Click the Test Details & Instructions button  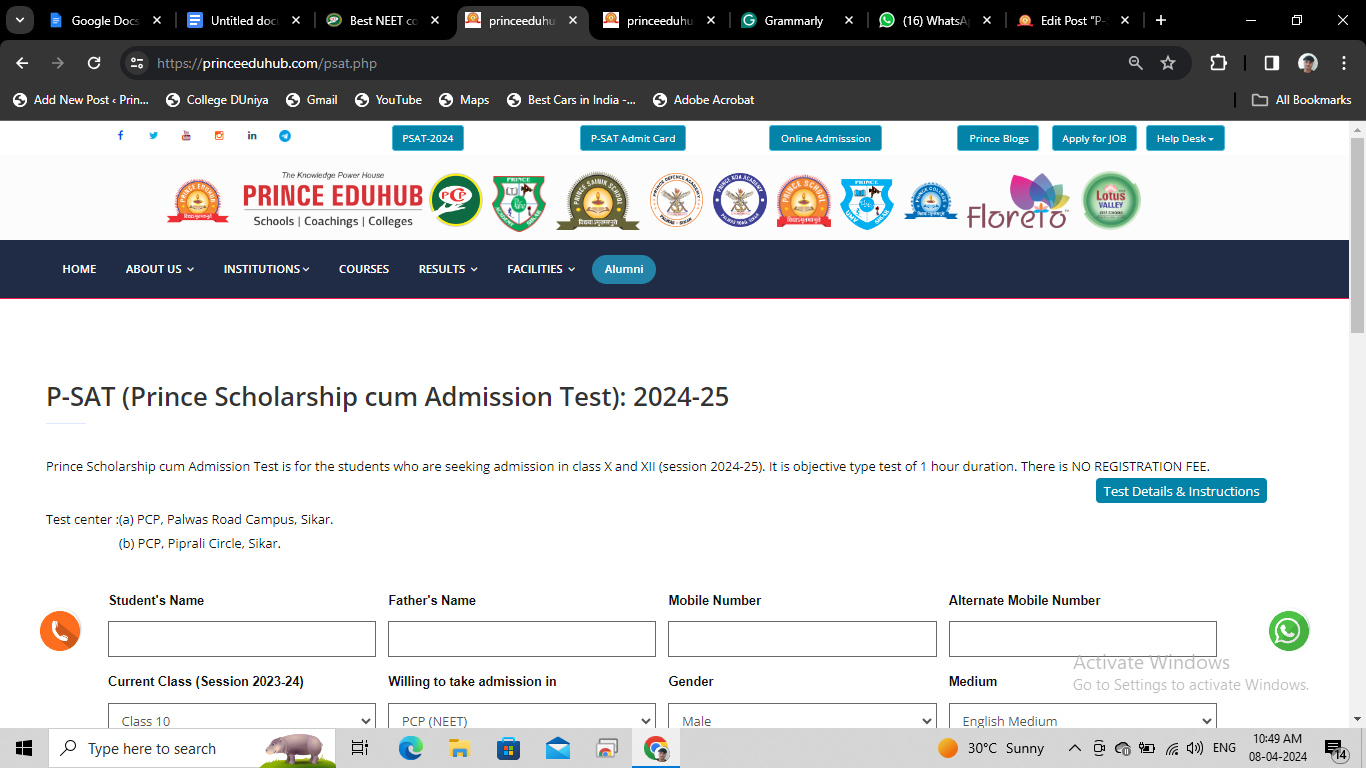(1181, 491)
